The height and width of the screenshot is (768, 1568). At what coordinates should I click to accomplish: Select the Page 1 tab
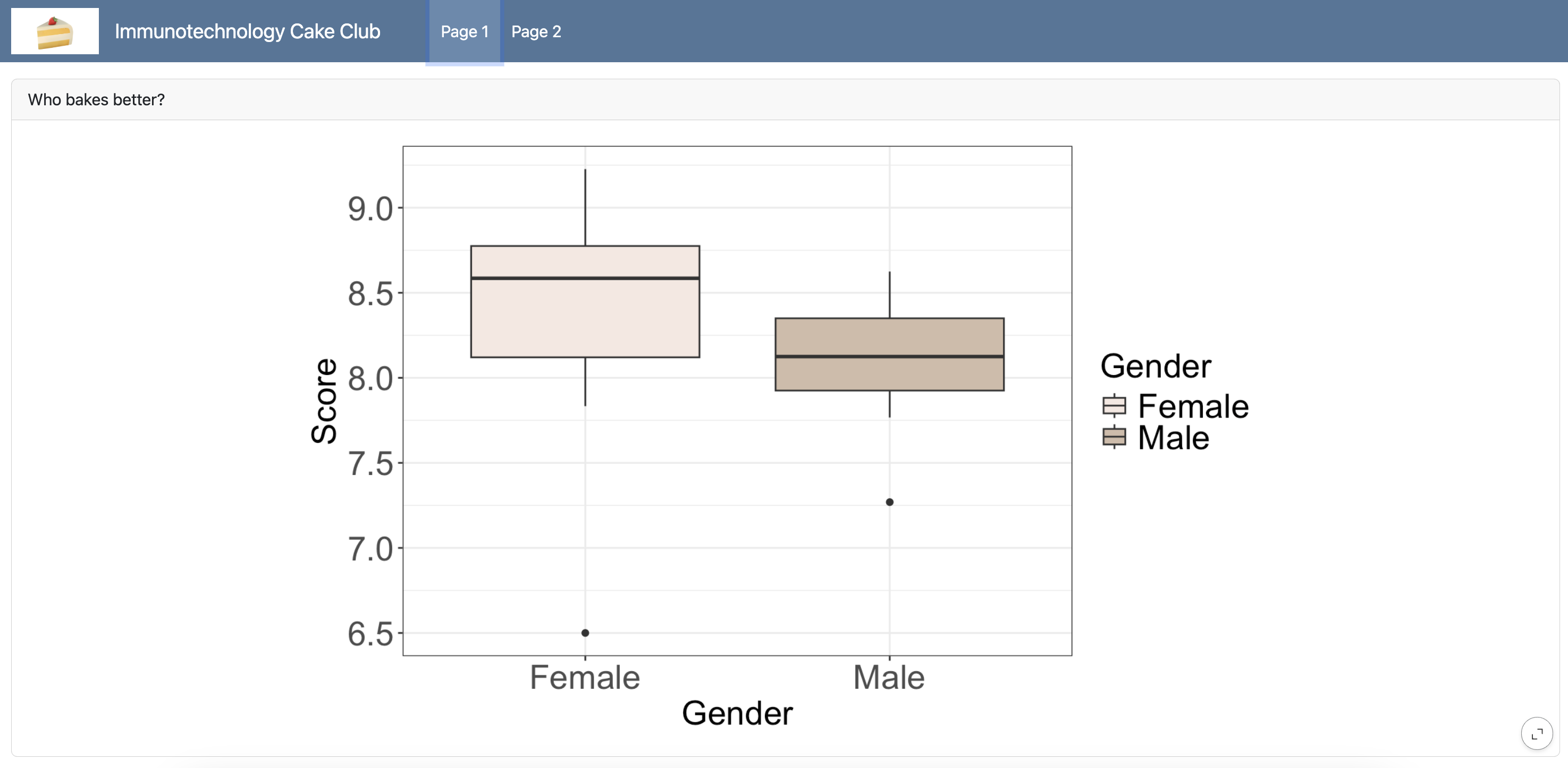(465, 32)
